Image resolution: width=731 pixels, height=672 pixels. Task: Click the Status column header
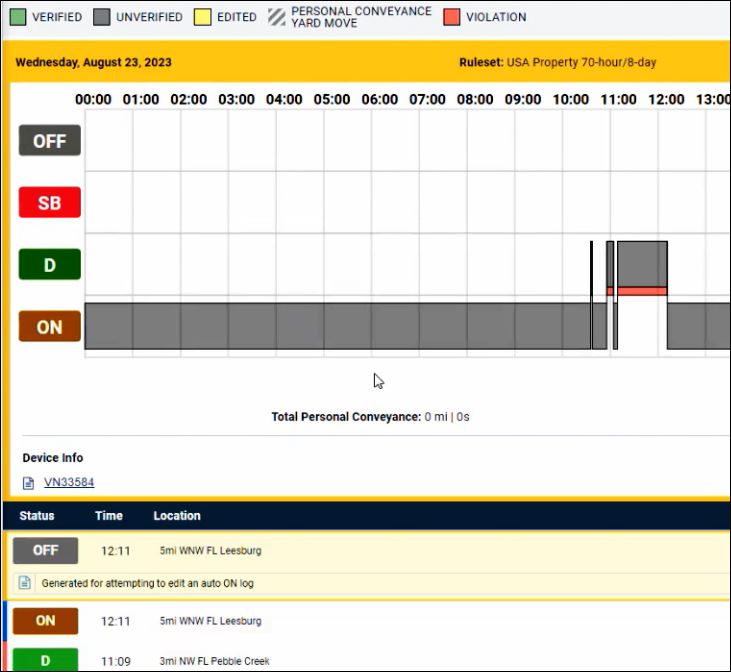pyautogui.click(x=37, y=516)
